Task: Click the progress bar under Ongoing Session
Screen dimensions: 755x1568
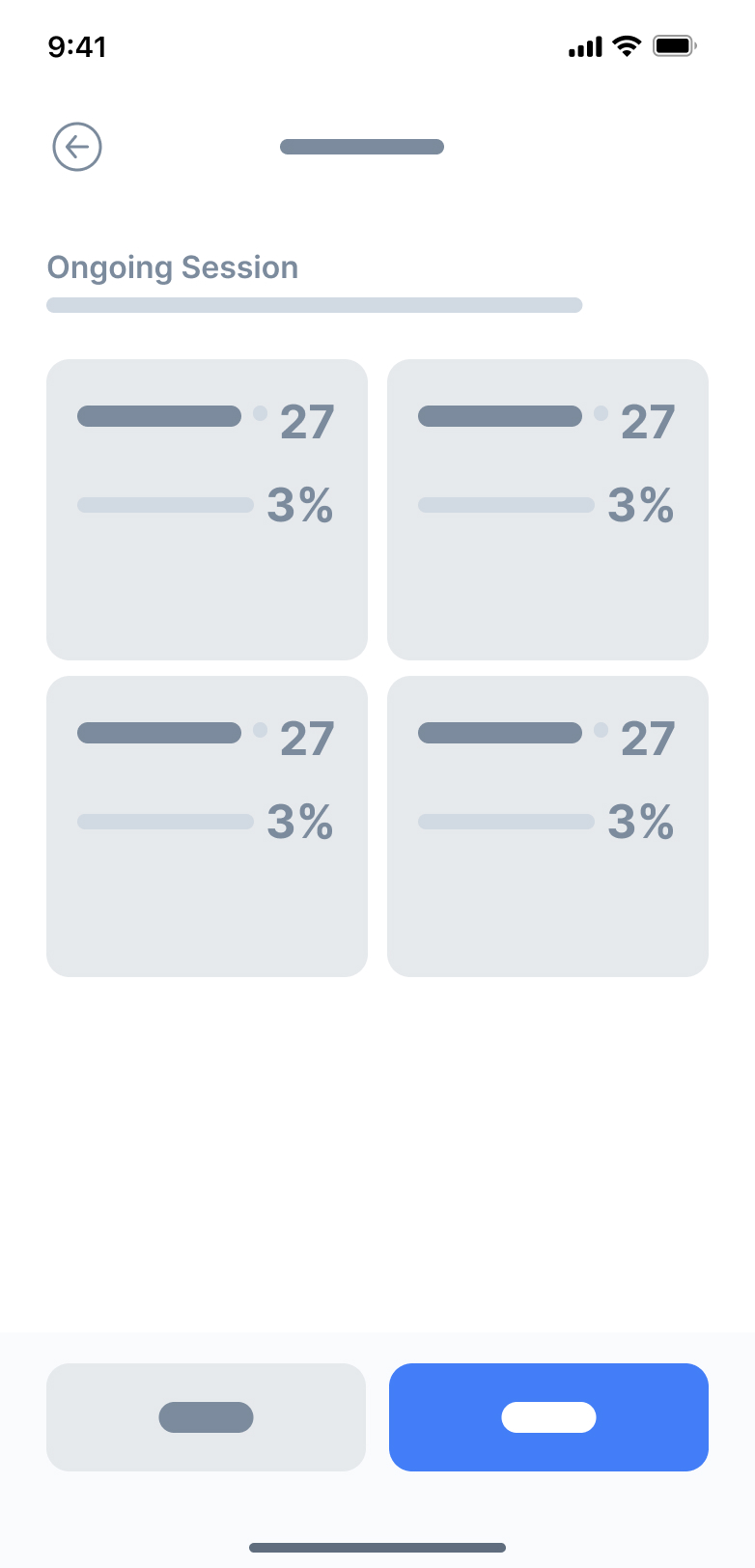Action: [x=314, y=305]
